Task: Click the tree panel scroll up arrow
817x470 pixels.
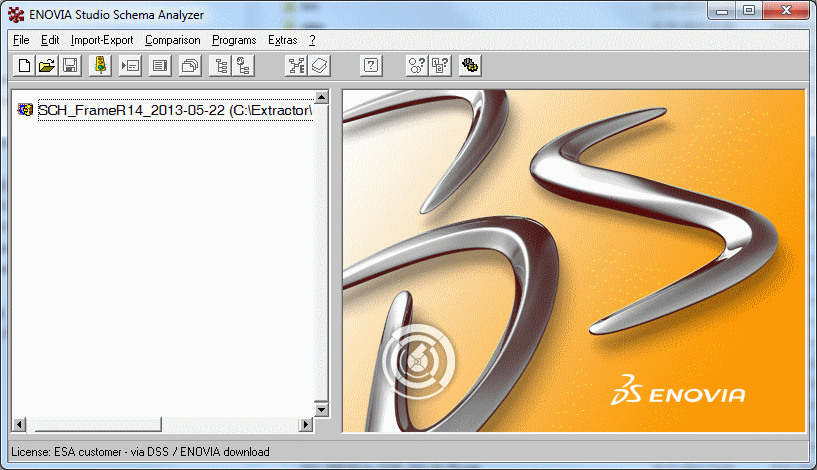Action: (x=321, y=97)
